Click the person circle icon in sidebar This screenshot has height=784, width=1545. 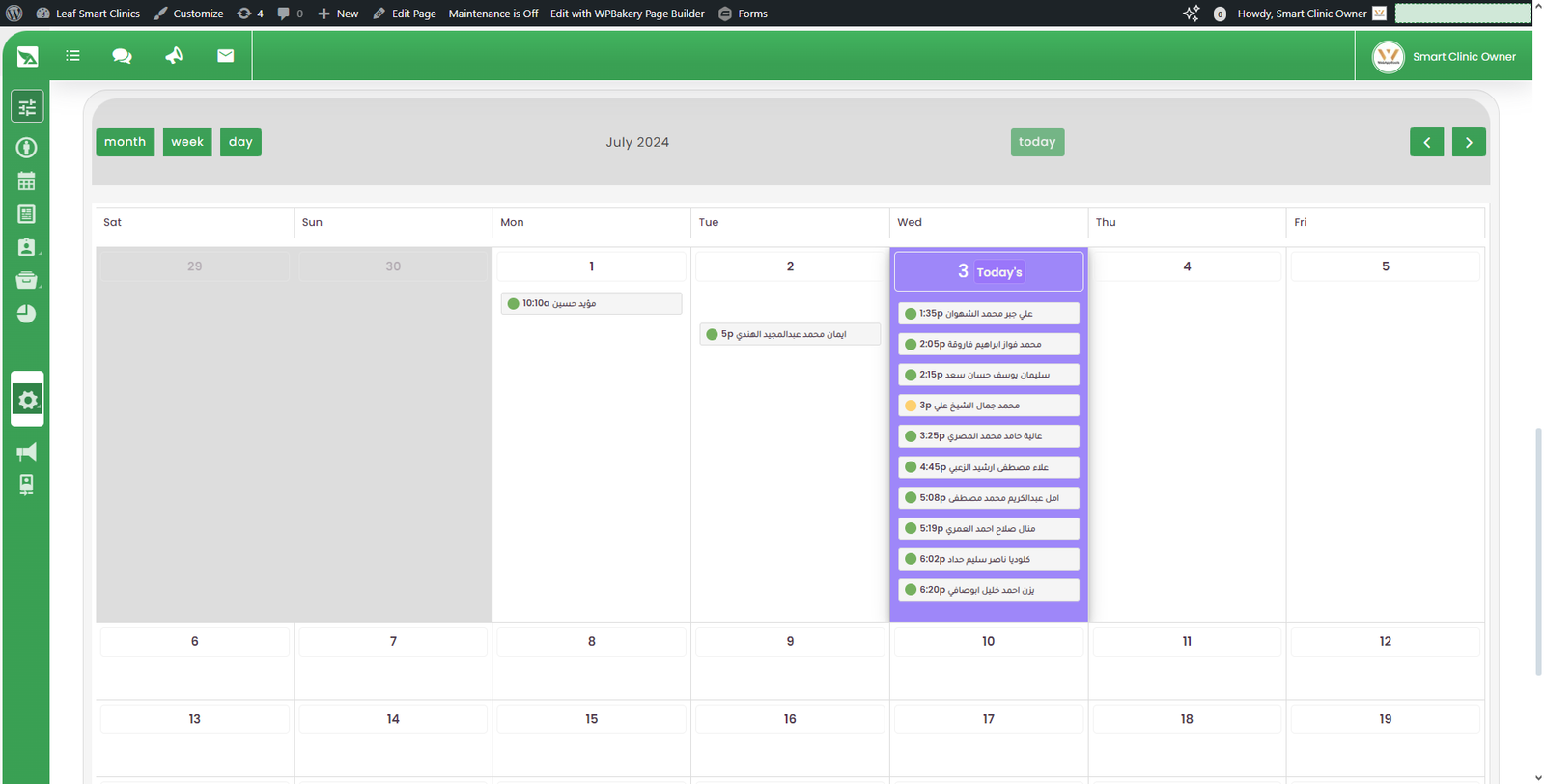(x=27, y=148)
